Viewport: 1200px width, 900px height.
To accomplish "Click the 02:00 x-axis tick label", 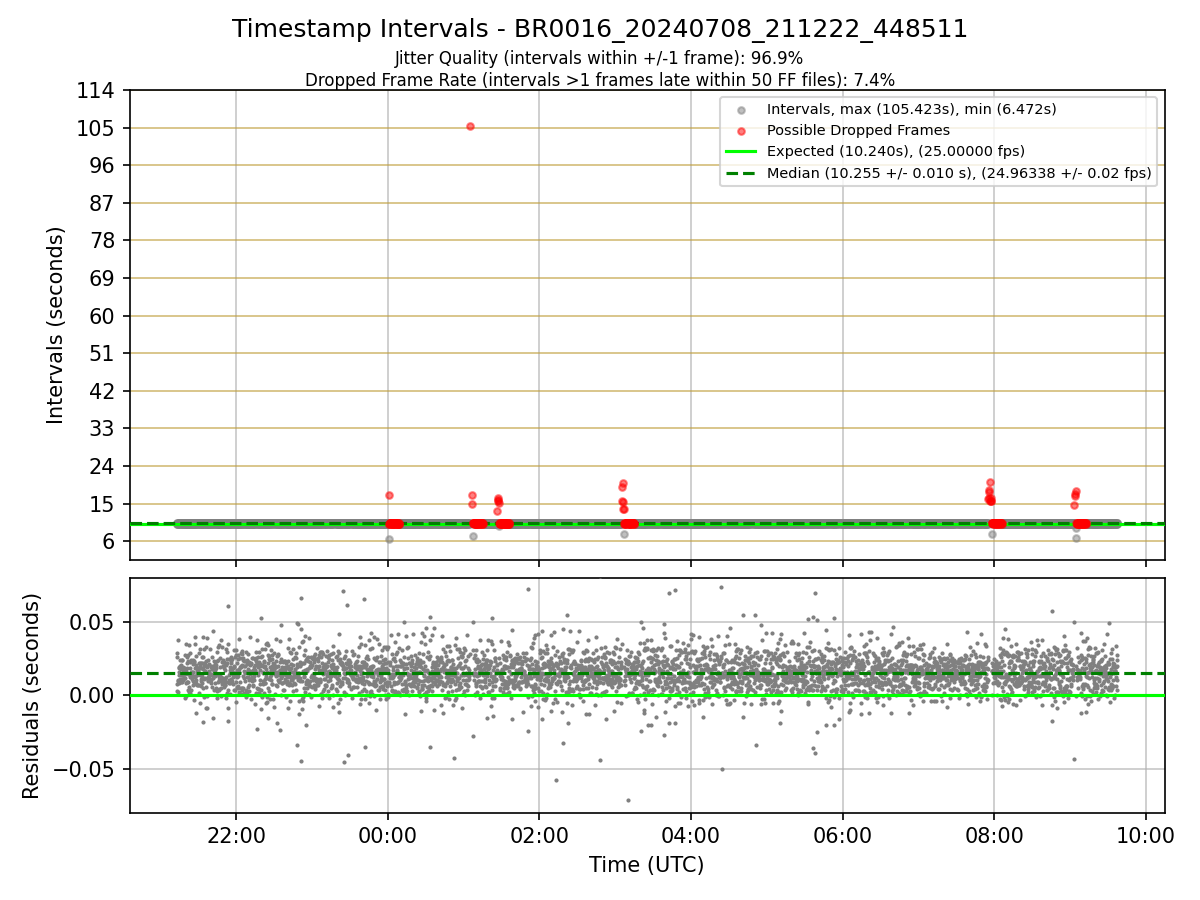I will [x=539, y=834].
